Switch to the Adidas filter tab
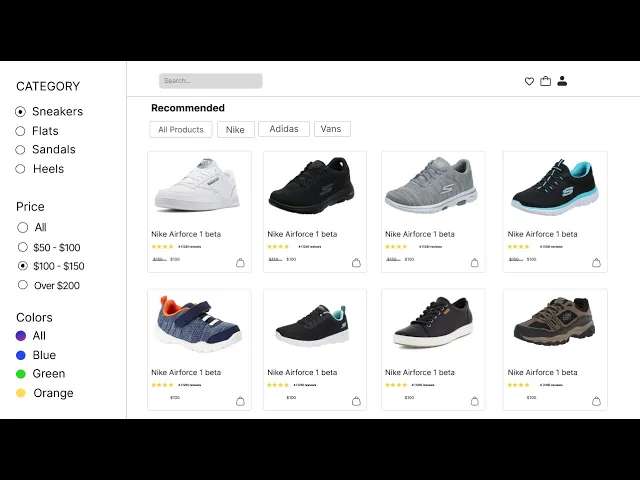This screenshot has height=480, width=640. pyautogui.click(x=284, y=129)
